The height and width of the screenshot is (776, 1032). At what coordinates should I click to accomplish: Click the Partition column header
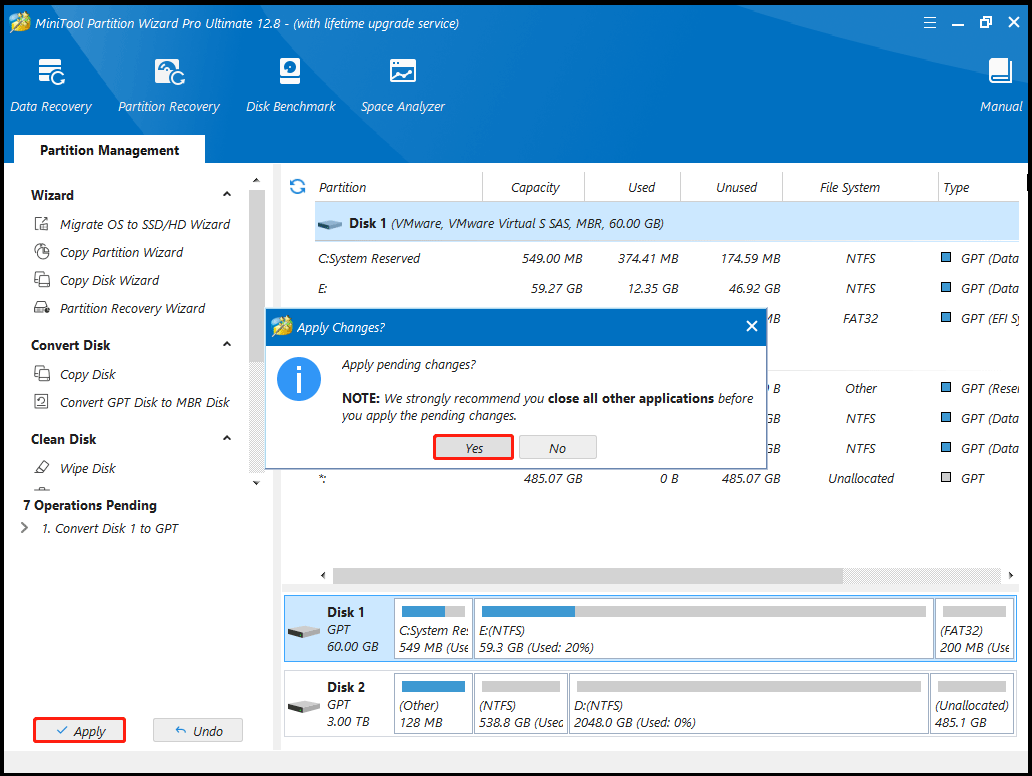(x=398, y=188)
